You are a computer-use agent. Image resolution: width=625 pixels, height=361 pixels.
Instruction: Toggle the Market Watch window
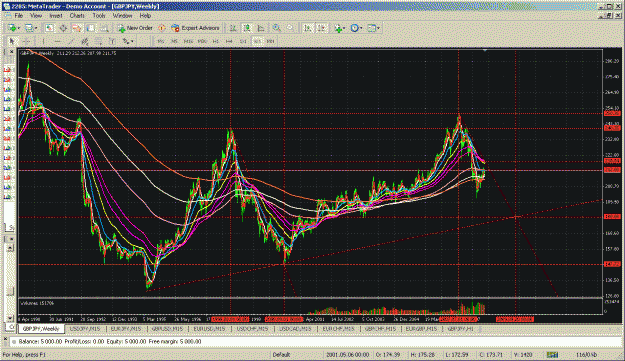49,28
